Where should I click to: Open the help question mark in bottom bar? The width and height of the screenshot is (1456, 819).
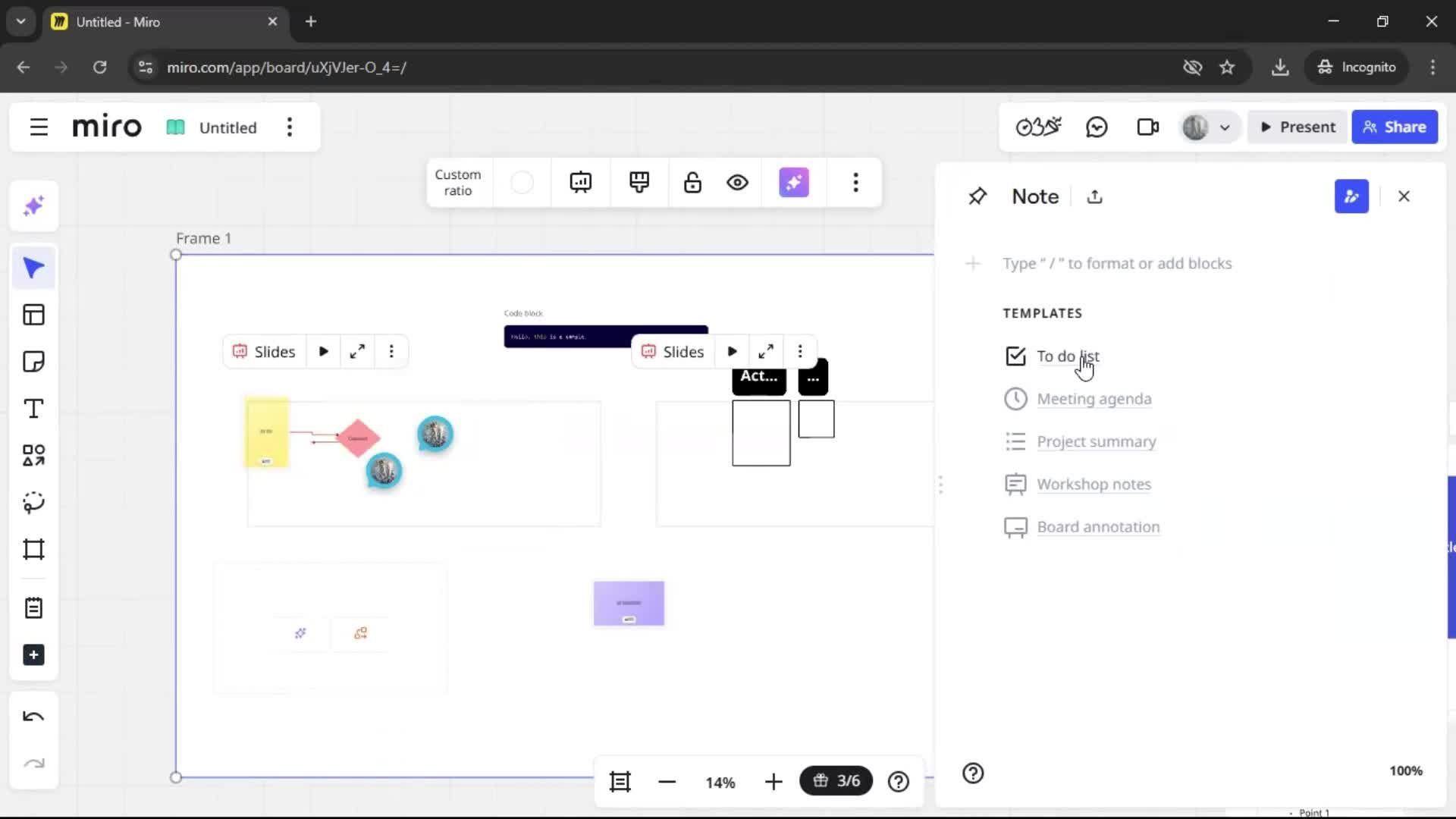(x=899, y=782)
